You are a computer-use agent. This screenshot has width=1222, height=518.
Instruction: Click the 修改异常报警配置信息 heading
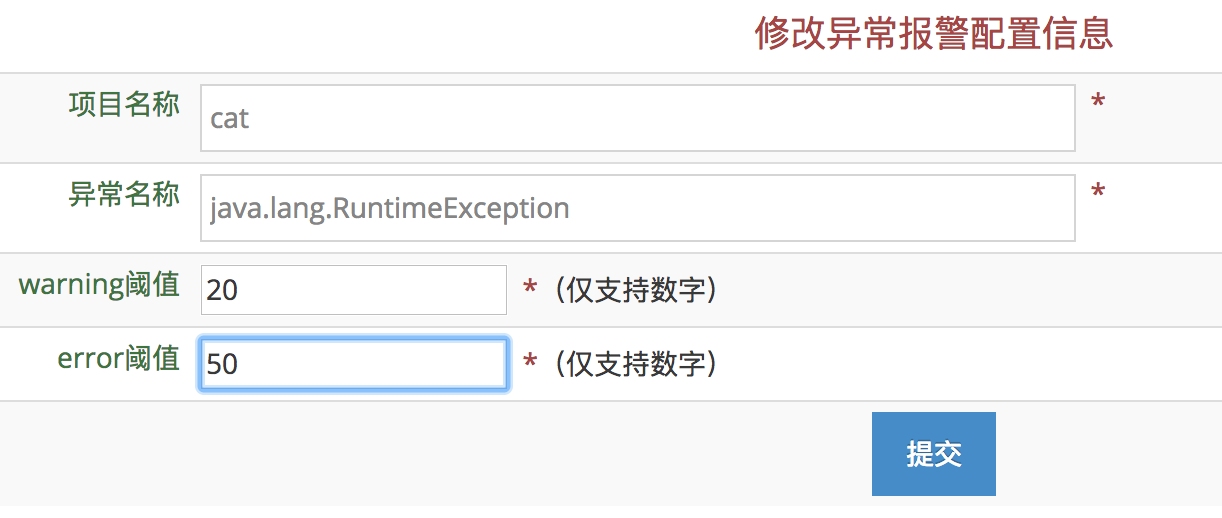(x=933, y=34)
